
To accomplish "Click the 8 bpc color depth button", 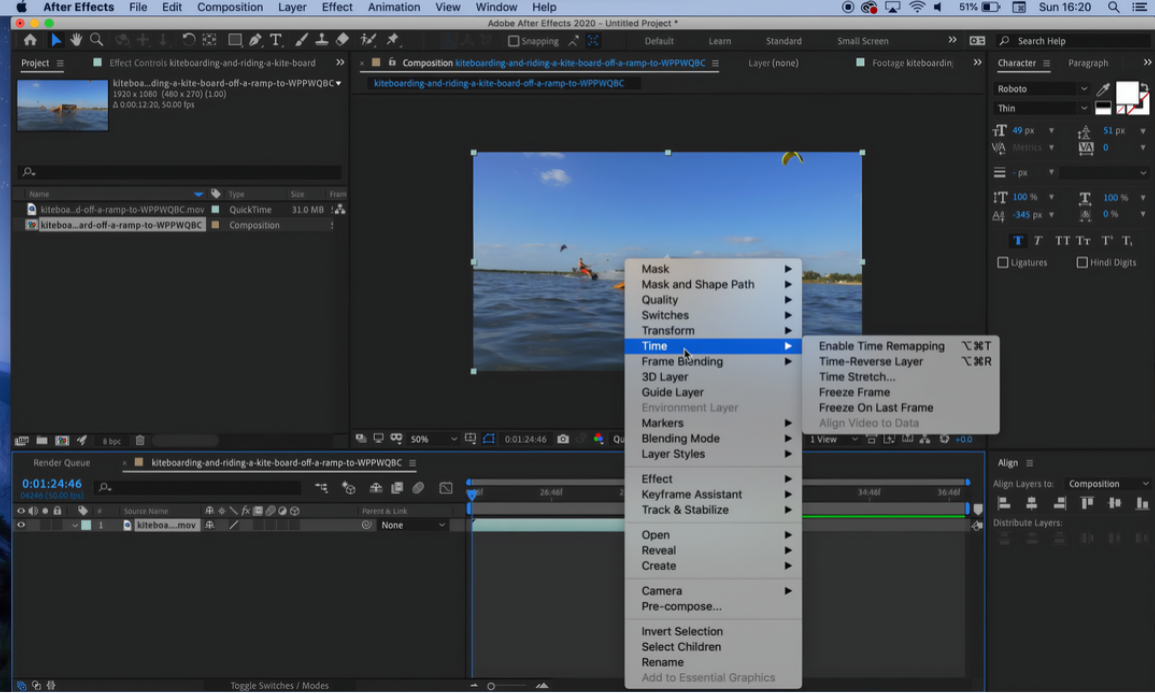I will 112,441.
